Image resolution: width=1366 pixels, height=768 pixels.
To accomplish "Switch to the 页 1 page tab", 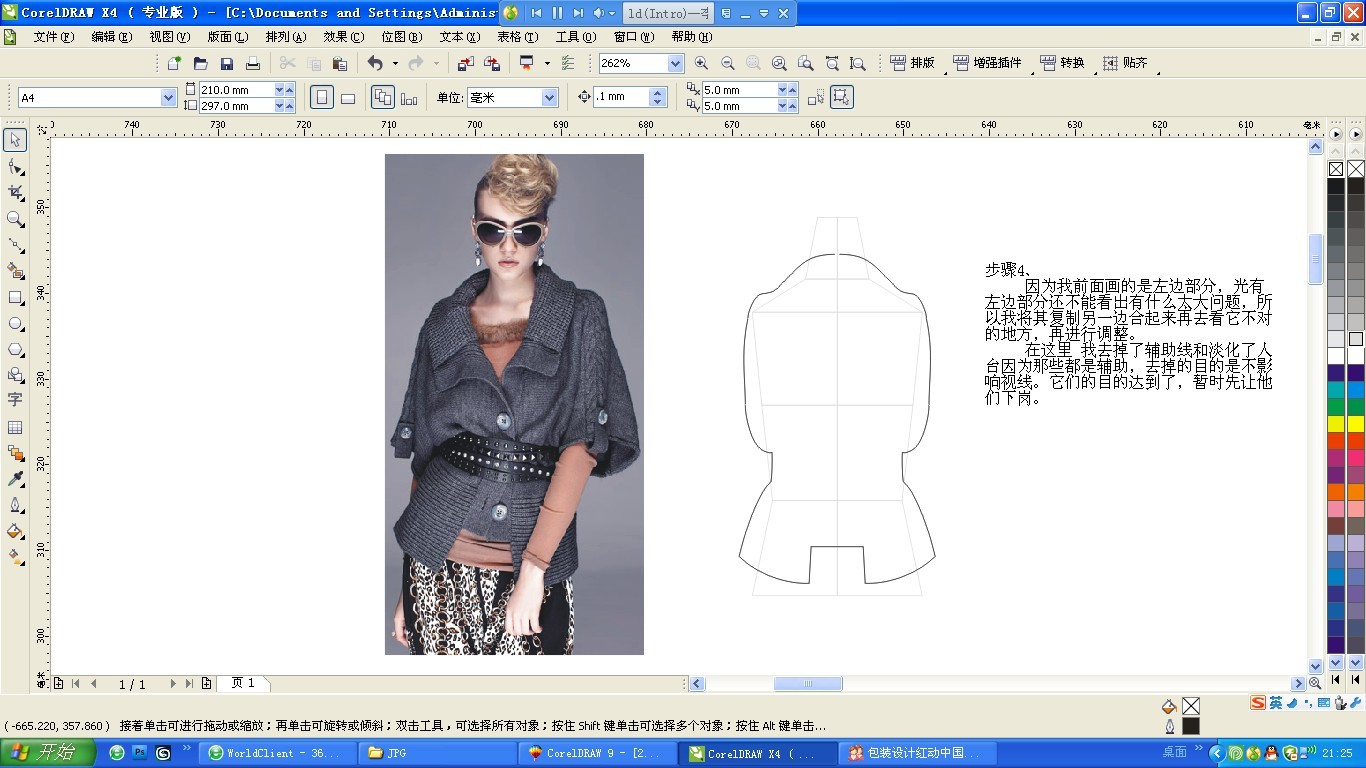I will (243, 683).
